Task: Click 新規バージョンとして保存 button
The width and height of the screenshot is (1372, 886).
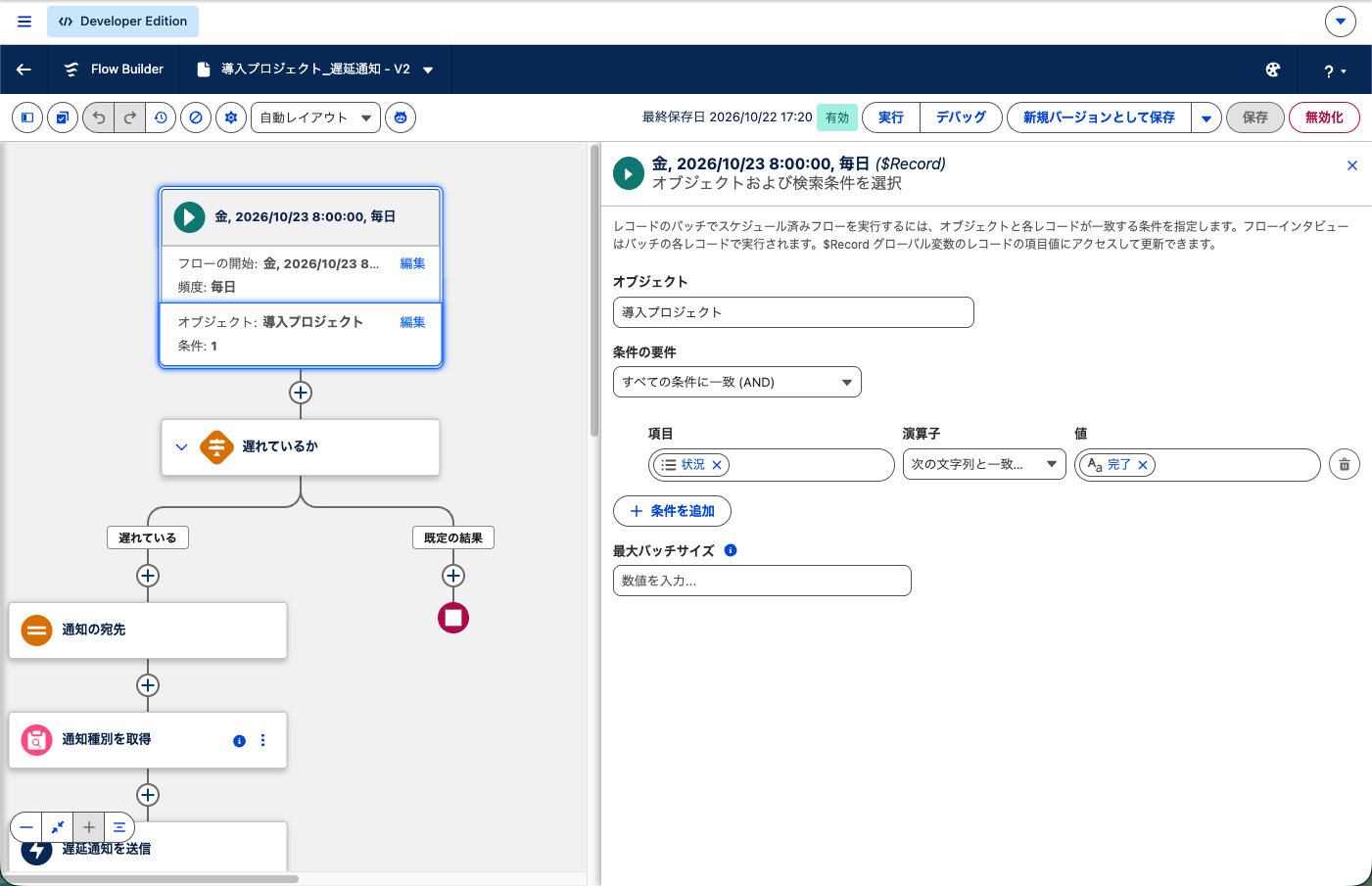Action: point(1099,117)
